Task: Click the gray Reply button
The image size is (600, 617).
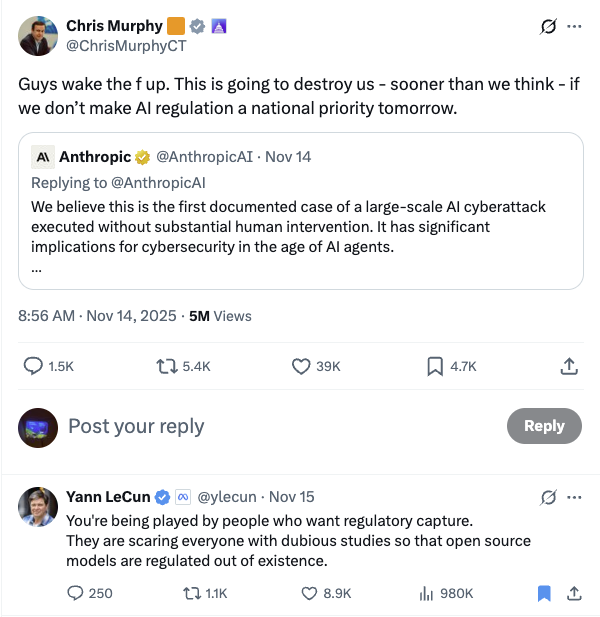Action: [544, 426]
